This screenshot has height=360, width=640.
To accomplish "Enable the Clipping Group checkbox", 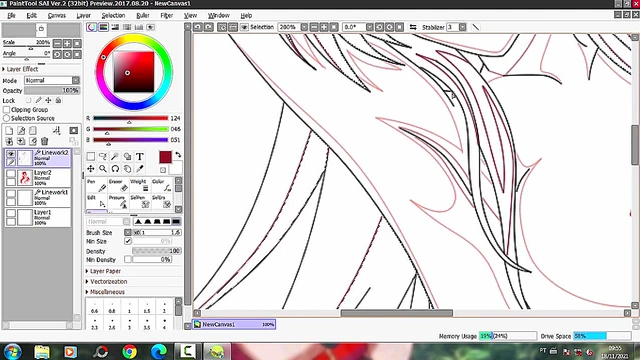I will [6, 110].
